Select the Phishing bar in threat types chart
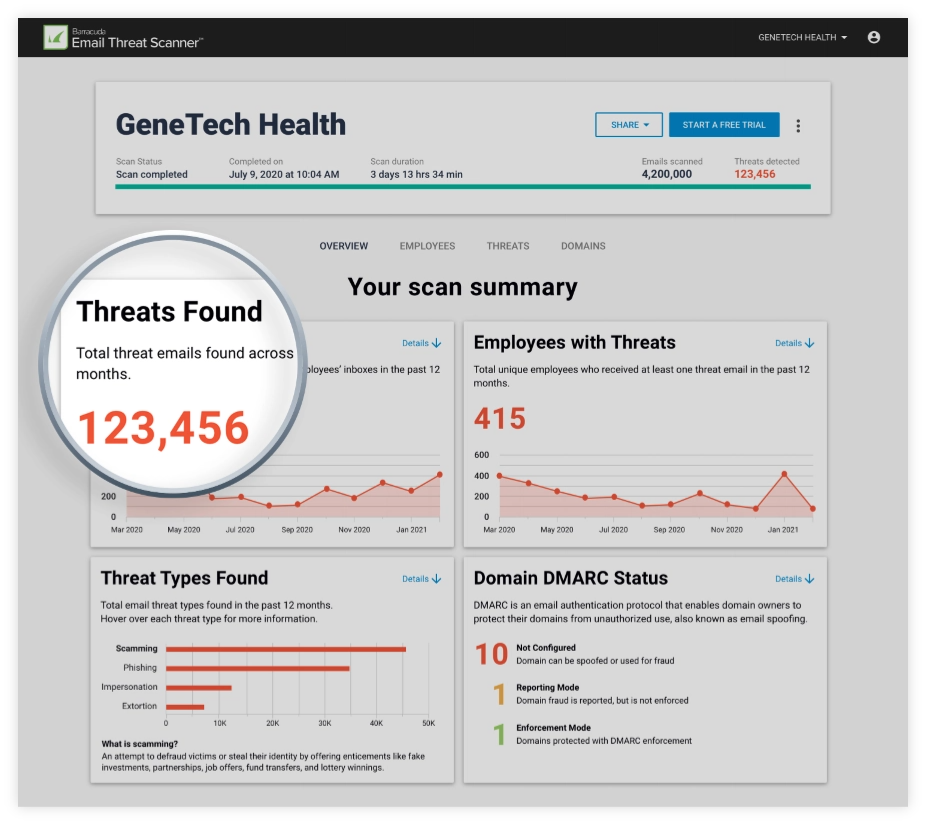The image size is (926, 825). coord(257,669)
